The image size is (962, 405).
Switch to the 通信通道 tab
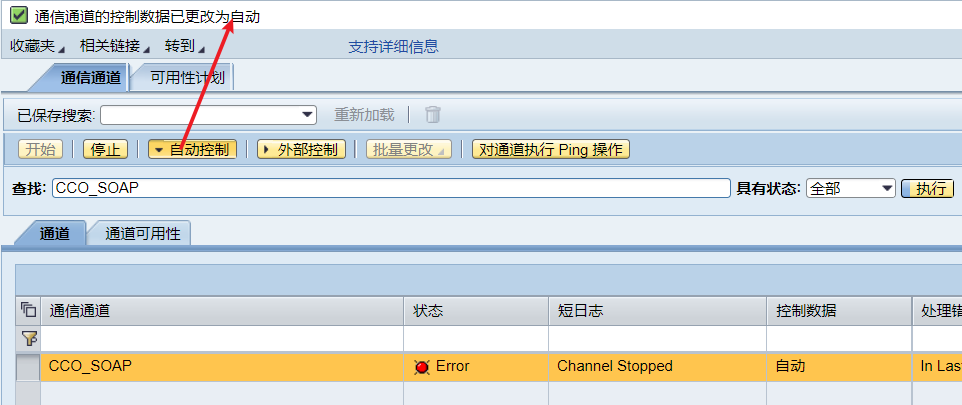coord(92,78)
